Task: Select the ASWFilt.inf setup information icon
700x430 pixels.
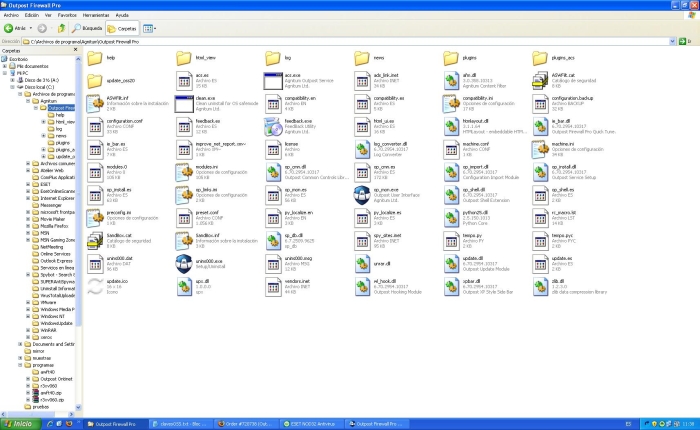Action: tap(95, 104)
